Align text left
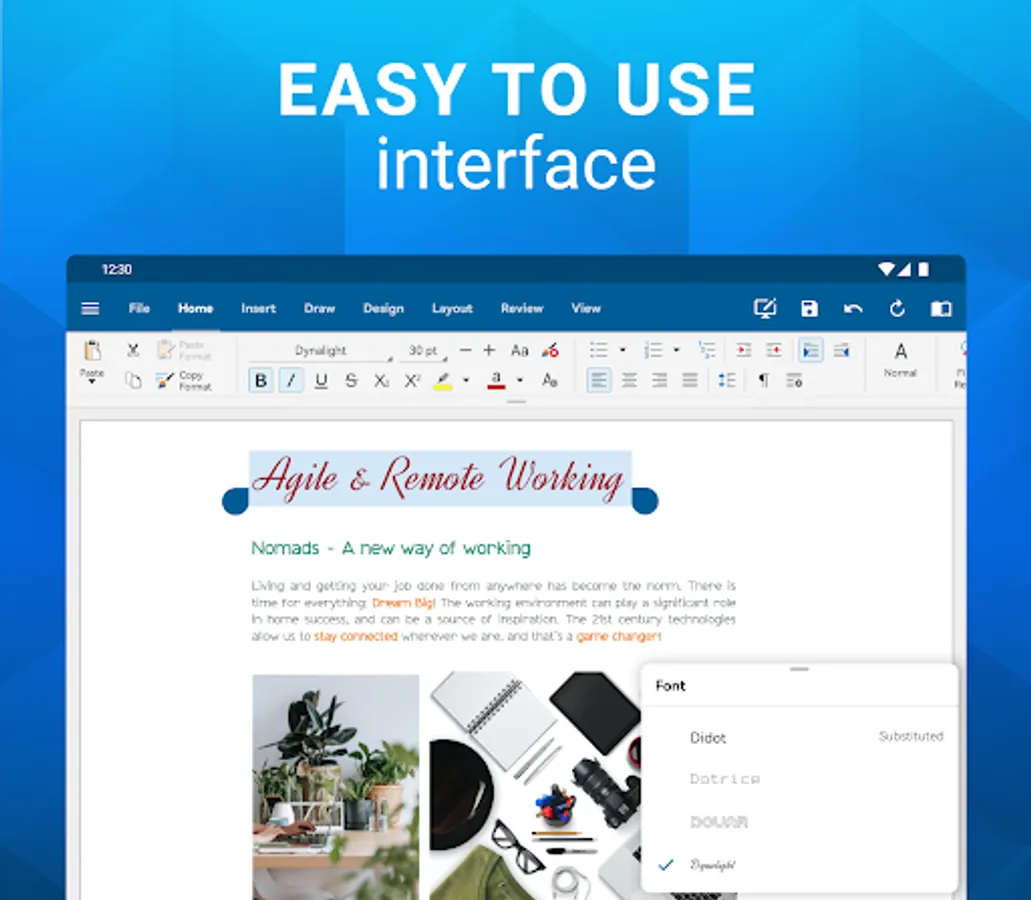The height and width of the screenshot is (900, 1031). point(599,381)
